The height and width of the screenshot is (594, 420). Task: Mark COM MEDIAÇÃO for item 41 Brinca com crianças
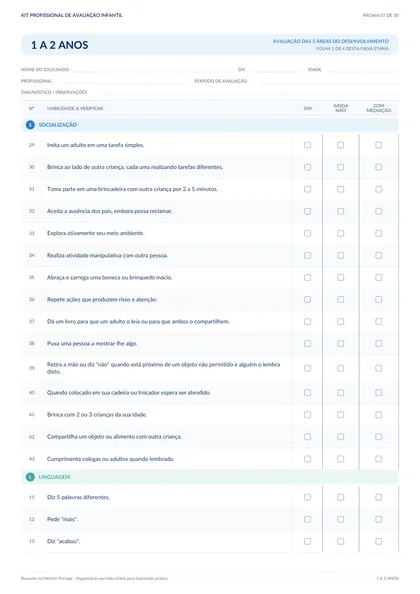tap(379, 415)
